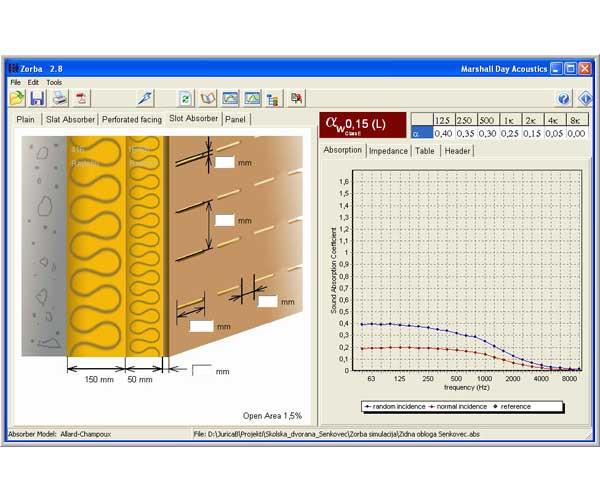Click the blue question mark help icon

pos(564,98)
